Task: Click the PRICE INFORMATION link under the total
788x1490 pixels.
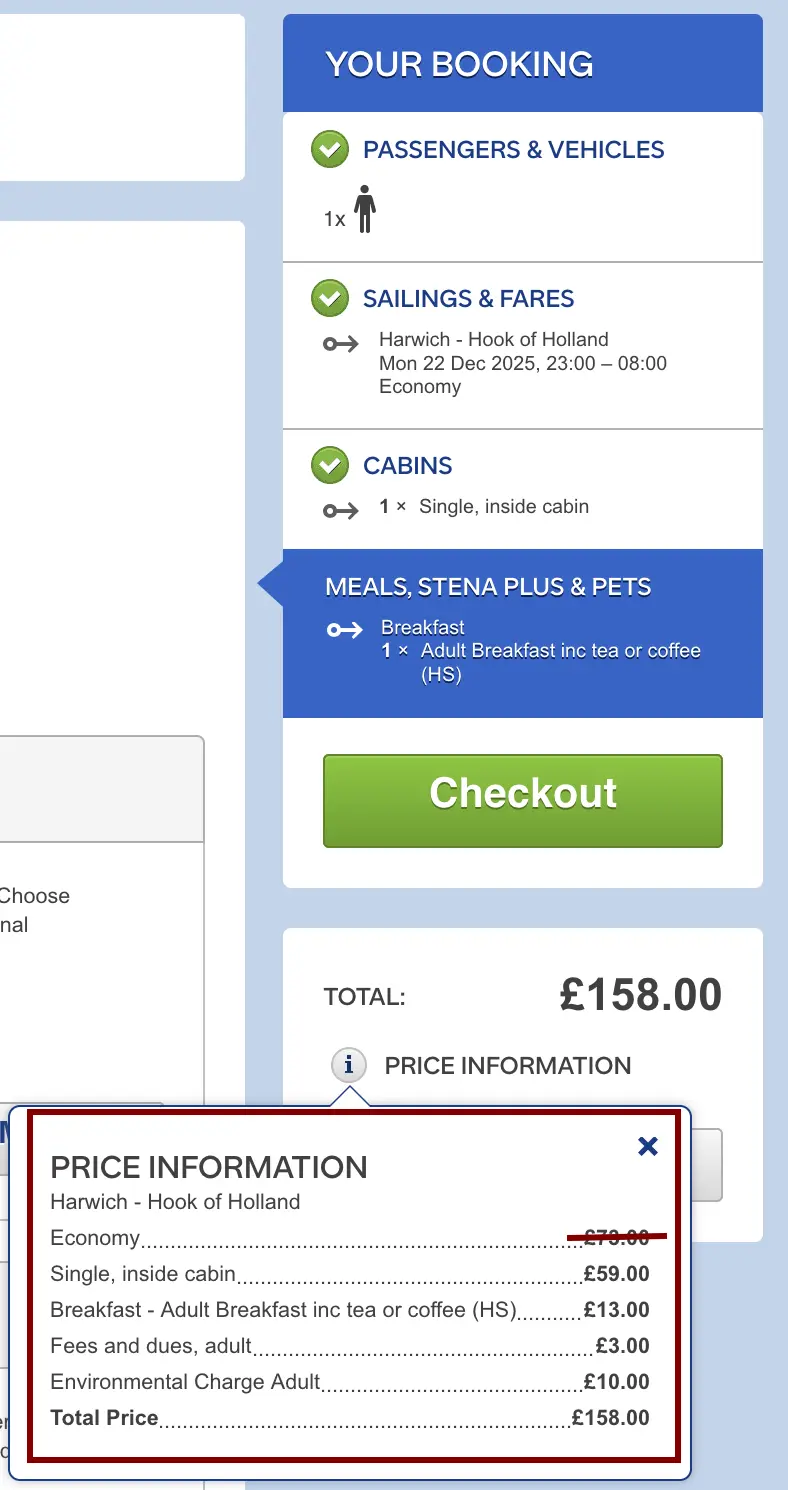Action: pyautogui.click(x=507, y=1066)
